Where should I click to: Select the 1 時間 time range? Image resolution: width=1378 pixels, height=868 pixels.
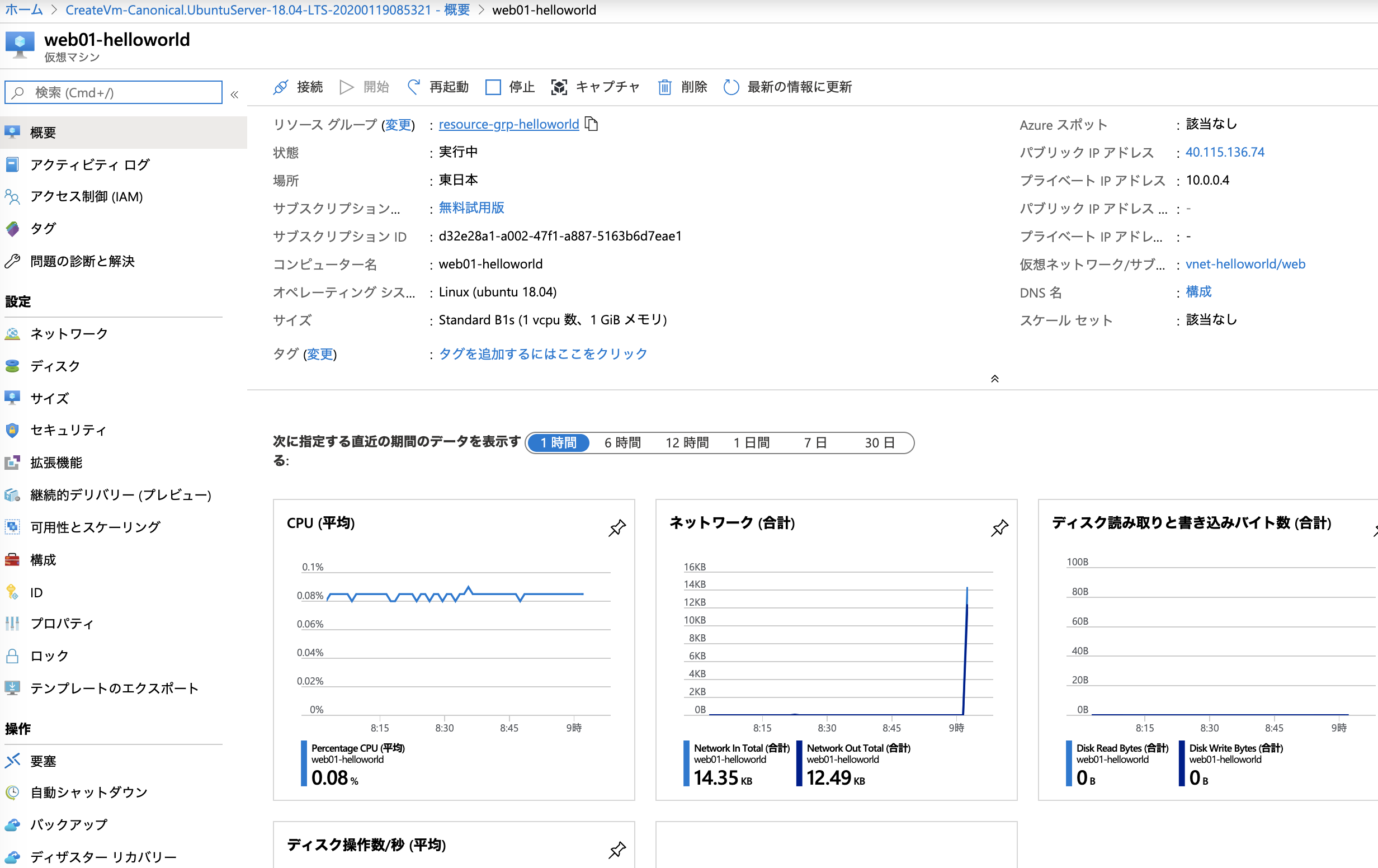point(558,442)
